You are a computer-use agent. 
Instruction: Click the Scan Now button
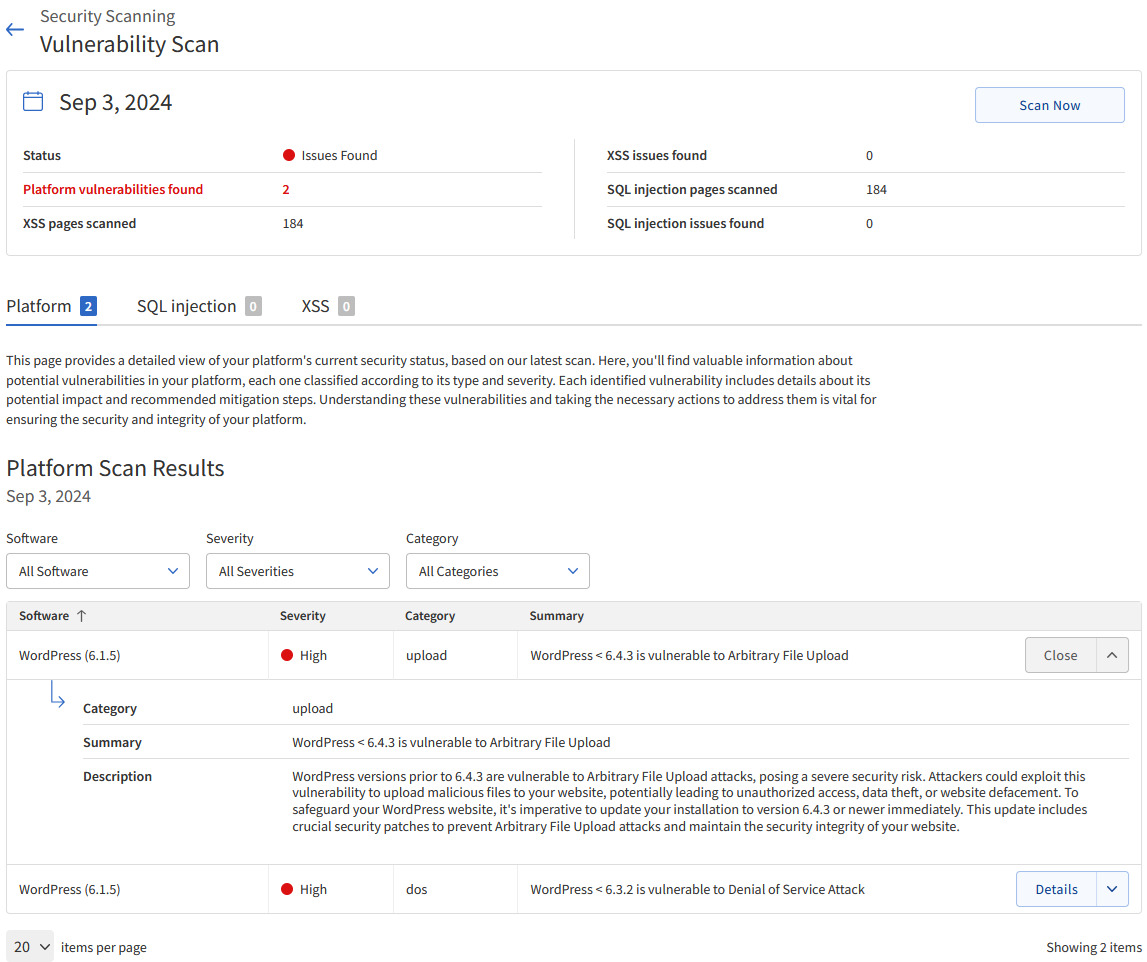coord(1049,105)
